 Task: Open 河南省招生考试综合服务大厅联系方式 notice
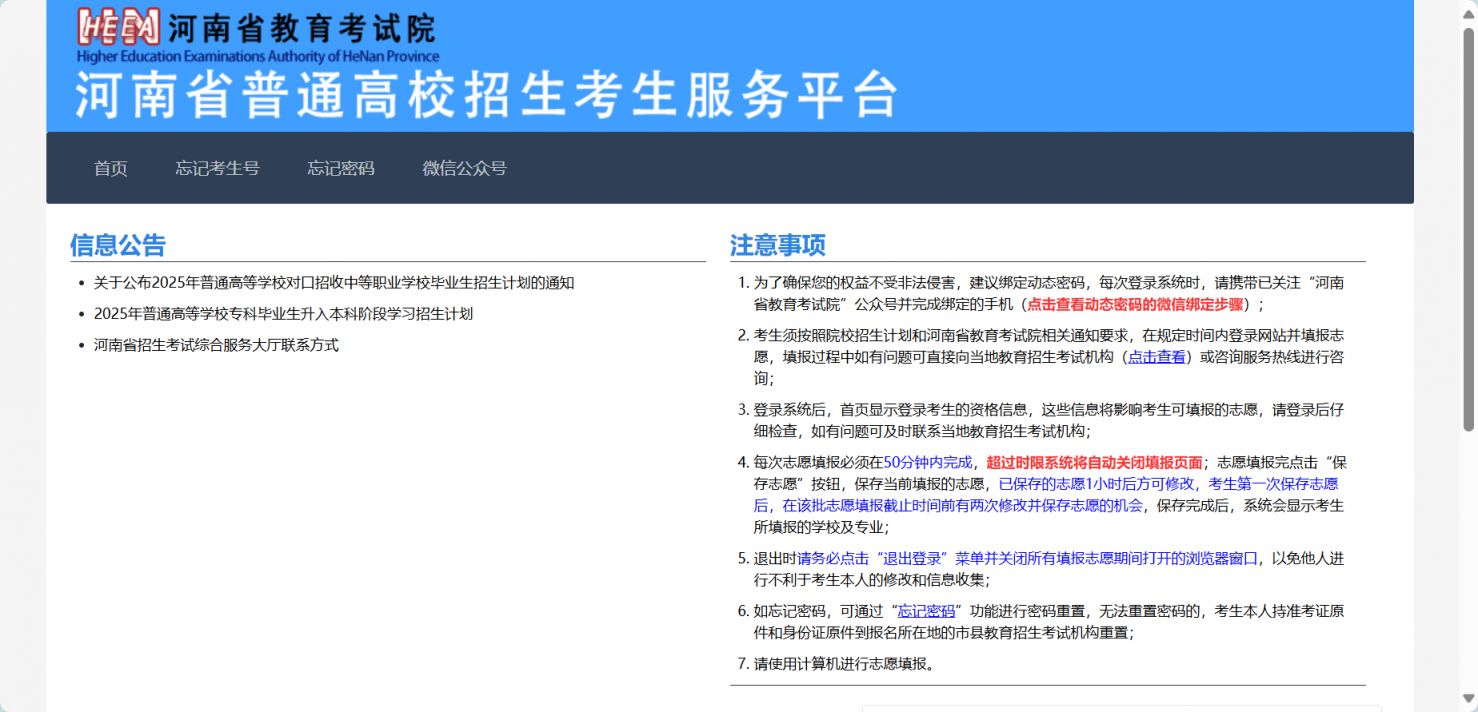click(x=216, y=345)
